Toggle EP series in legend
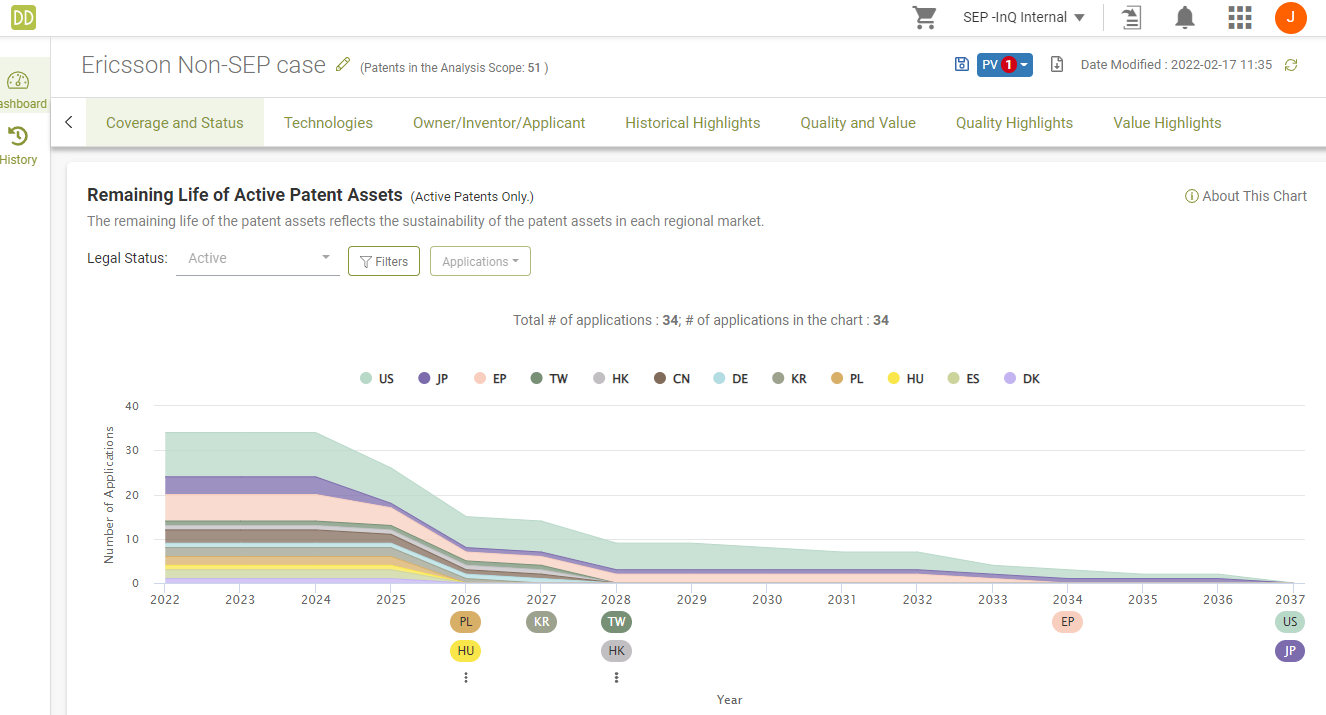This screenshot has width=1326, height=715. coord(490,379)
